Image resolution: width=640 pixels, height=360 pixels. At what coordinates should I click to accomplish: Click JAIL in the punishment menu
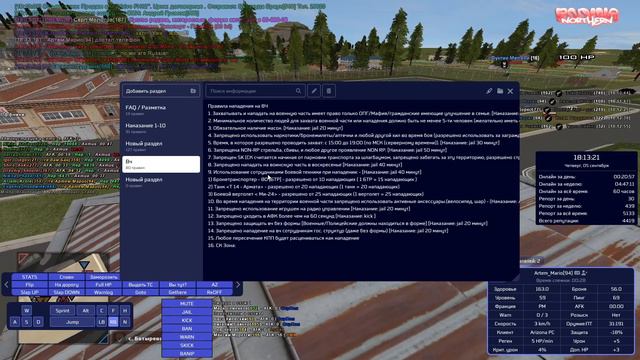coord(187,312)
